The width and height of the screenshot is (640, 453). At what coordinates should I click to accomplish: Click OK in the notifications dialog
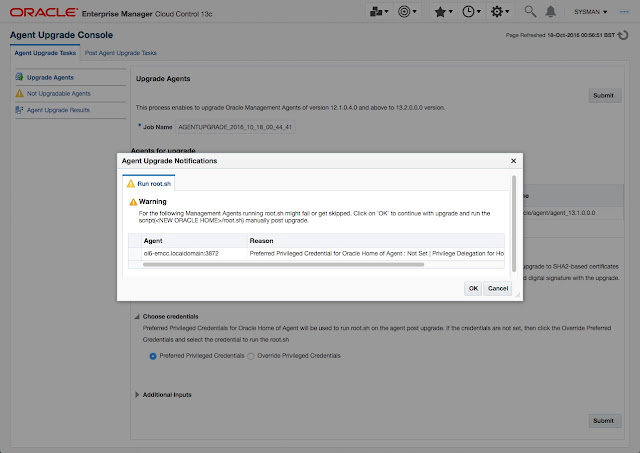tap(473, 288)
